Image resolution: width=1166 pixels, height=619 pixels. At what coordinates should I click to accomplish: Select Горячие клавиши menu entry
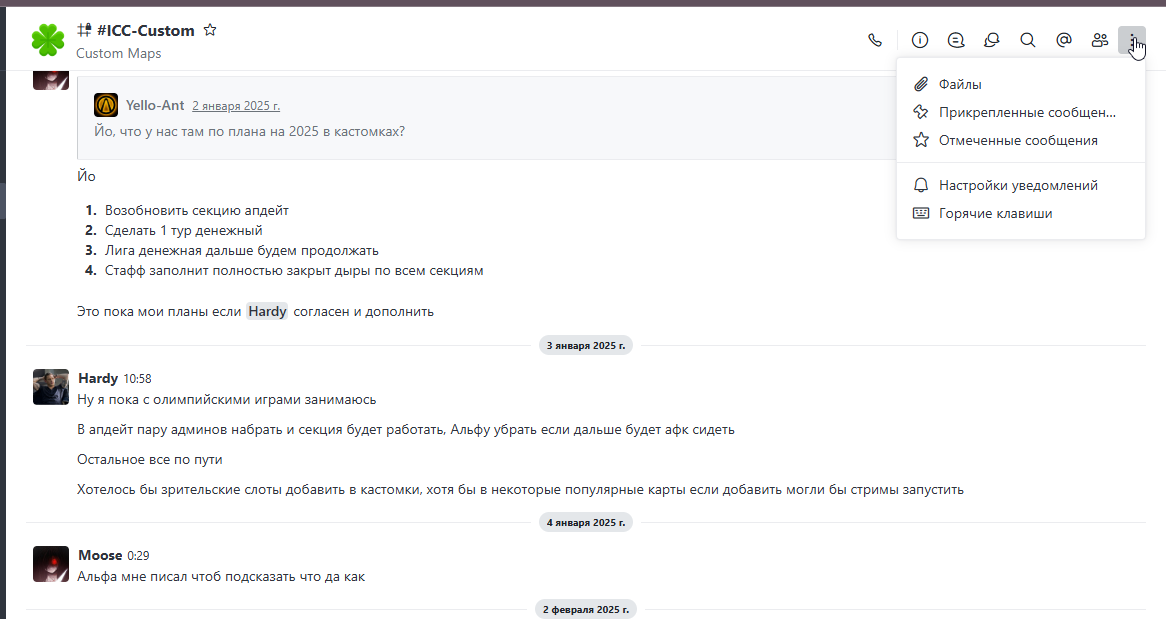tap(1021, 214)
